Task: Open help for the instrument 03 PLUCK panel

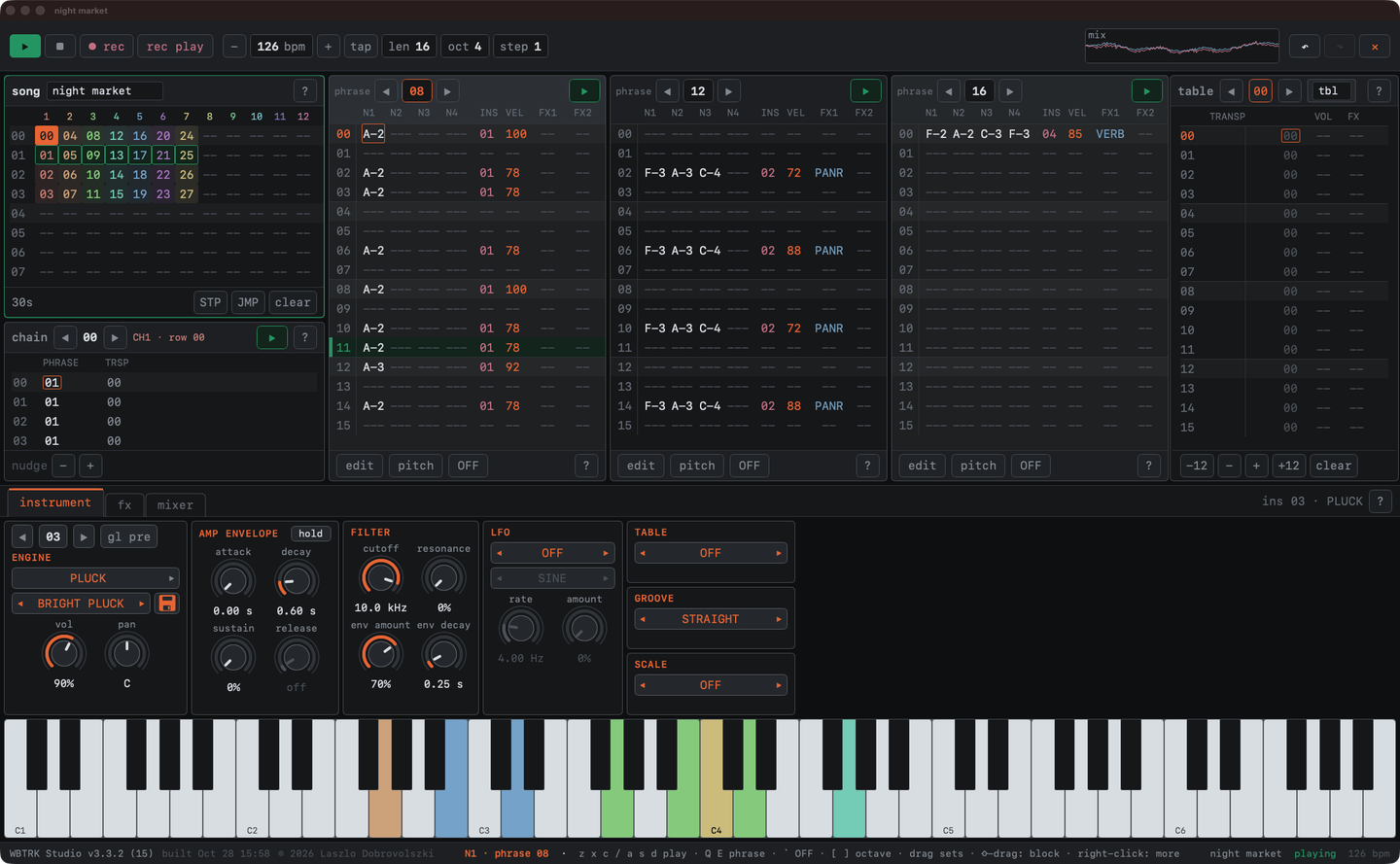Action: [1380, 501]
